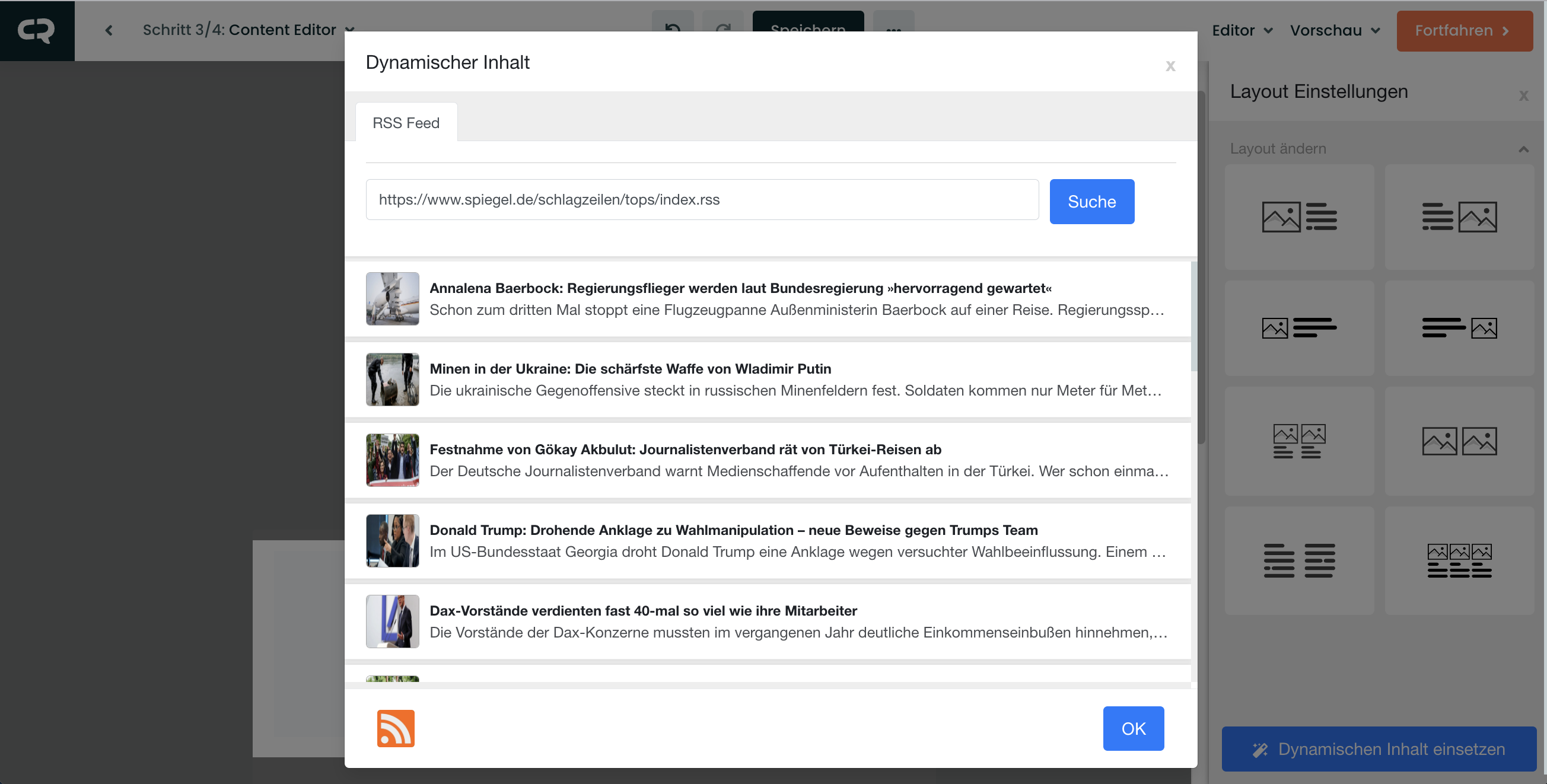Click the Suche button

click(1091, 201)
